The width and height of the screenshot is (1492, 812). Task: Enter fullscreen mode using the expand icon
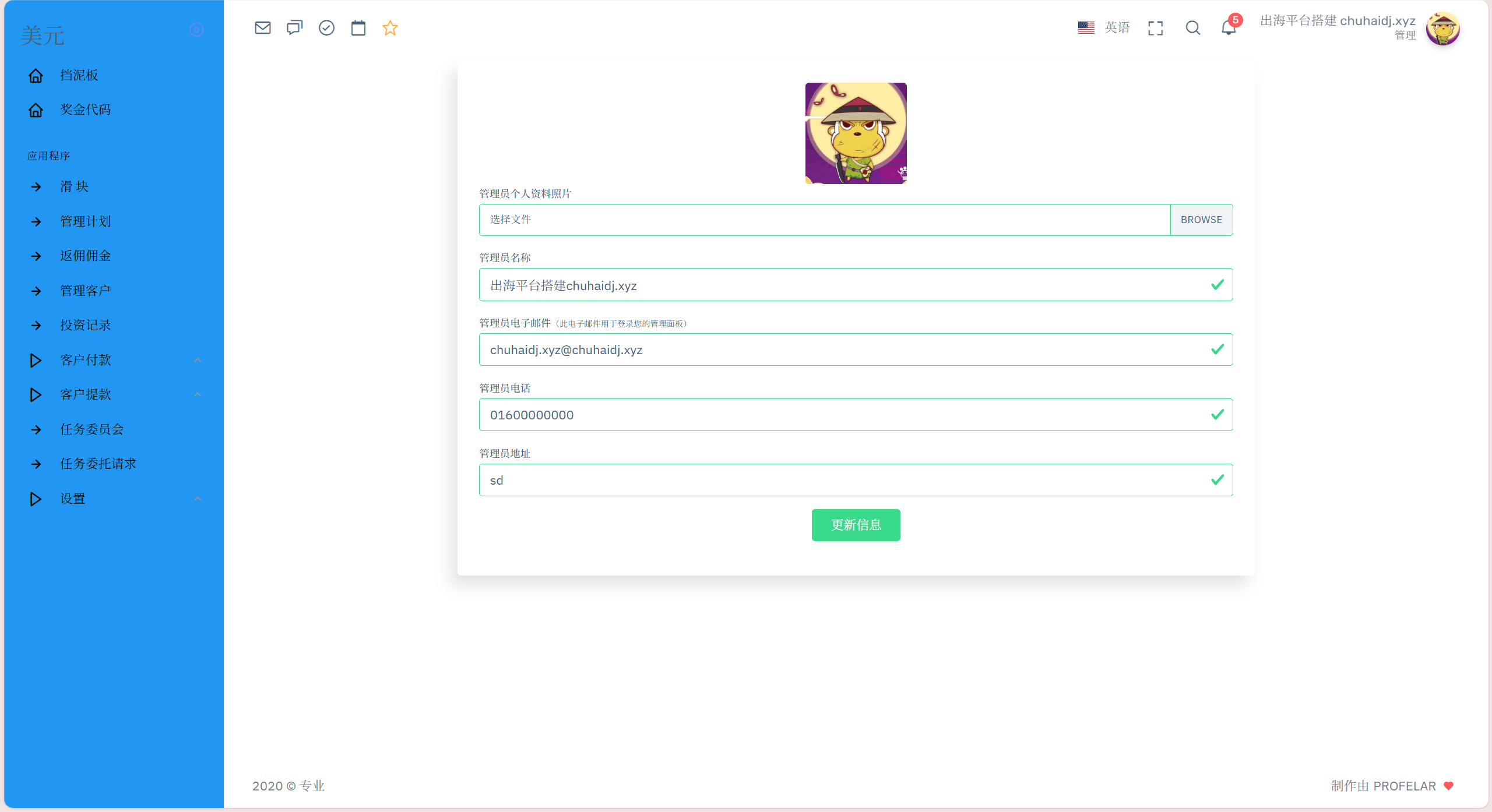pyautogui.click(x=1155, y=28)
